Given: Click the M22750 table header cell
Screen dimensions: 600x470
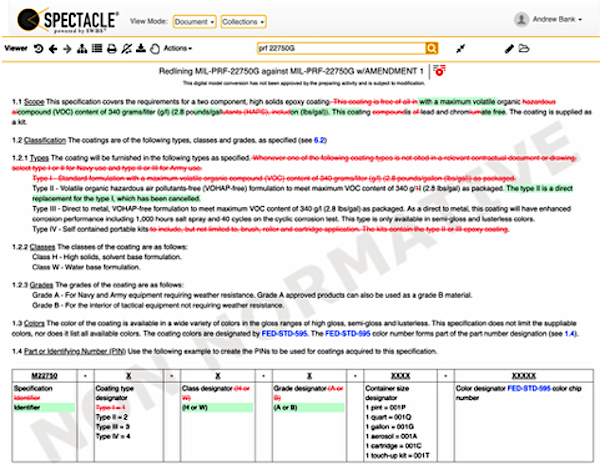Looking at the screenshot, I should [44, 376].
